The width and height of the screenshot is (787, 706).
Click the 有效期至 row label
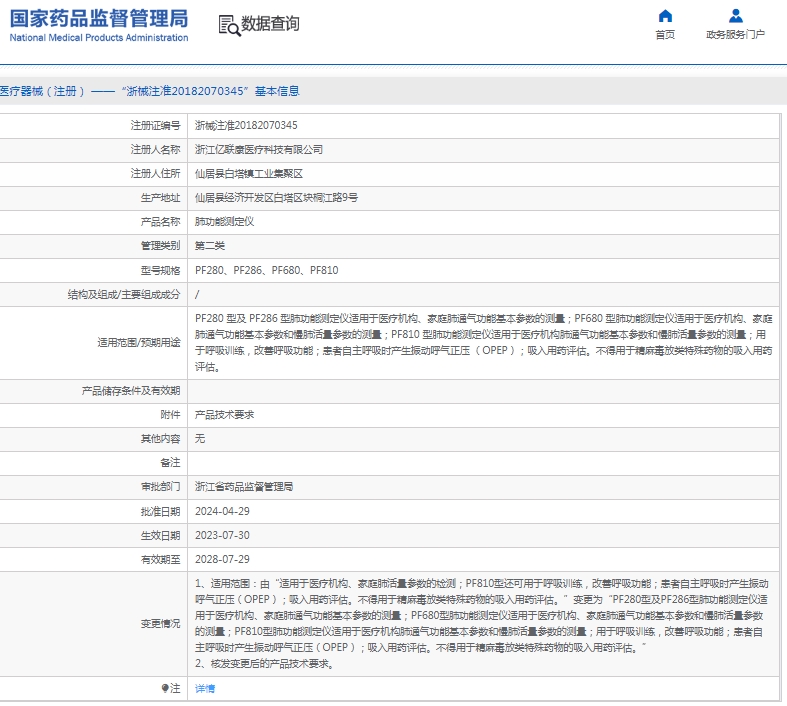[x=160, y=559]
